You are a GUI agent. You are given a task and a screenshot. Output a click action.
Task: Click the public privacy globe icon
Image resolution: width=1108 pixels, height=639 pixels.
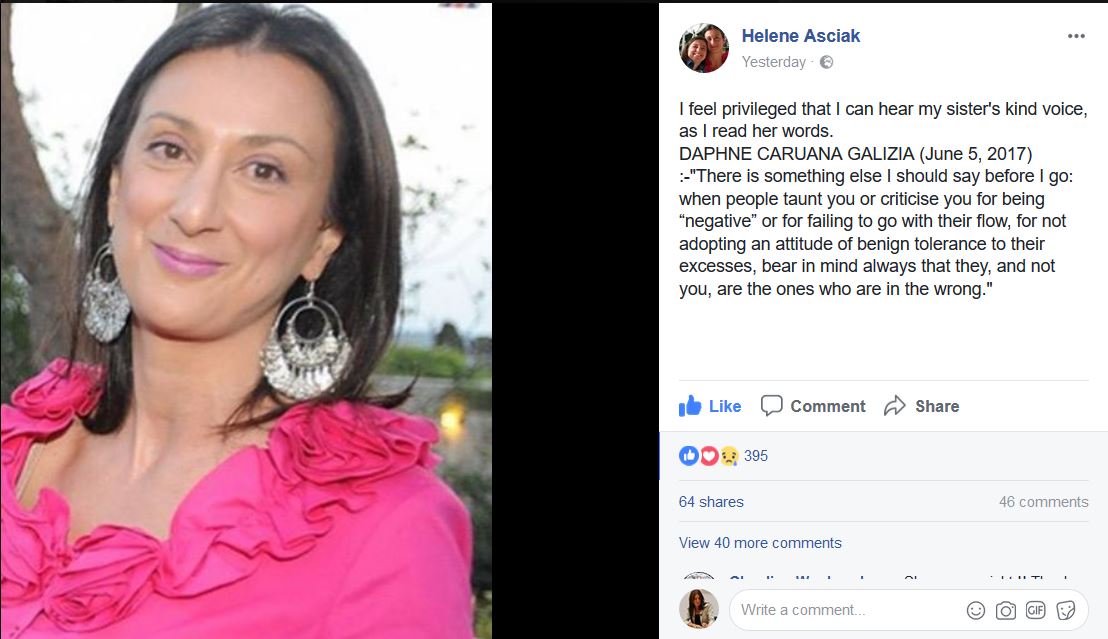click(826, 62)
